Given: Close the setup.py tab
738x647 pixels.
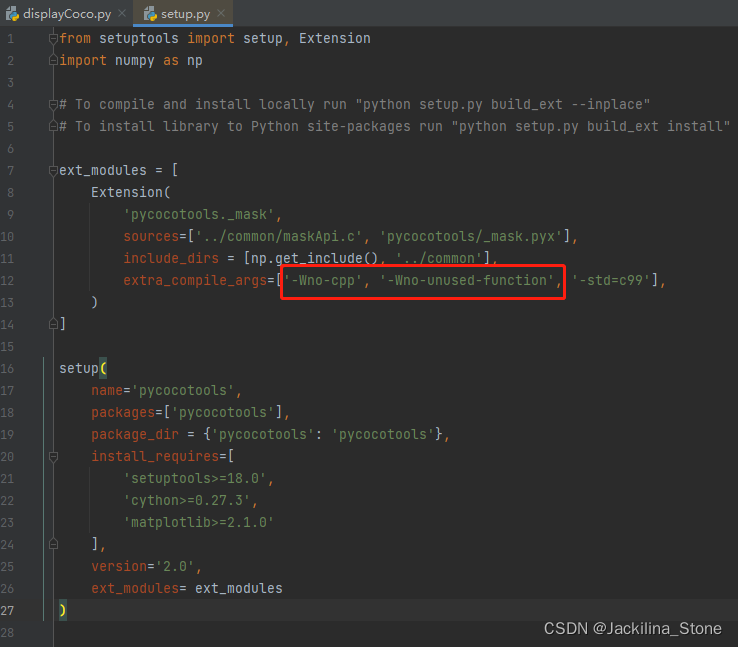Looking at the screenshot, I should (x=221, y=13).
